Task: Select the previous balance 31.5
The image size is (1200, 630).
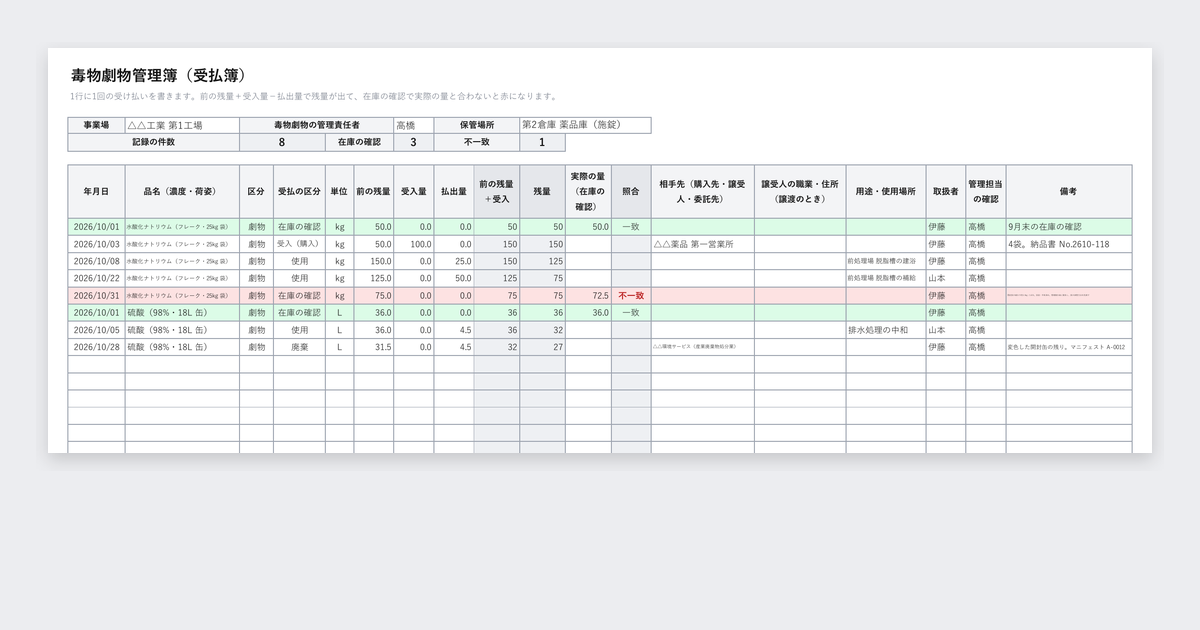Action: click(373, 347)
